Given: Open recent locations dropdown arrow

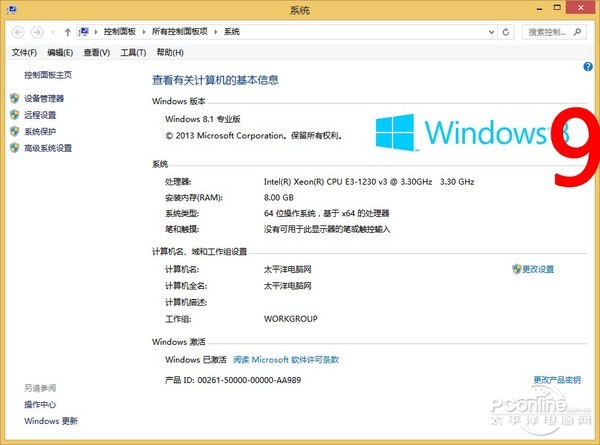Looking at the screenshot, I should (x=53, y=32).
